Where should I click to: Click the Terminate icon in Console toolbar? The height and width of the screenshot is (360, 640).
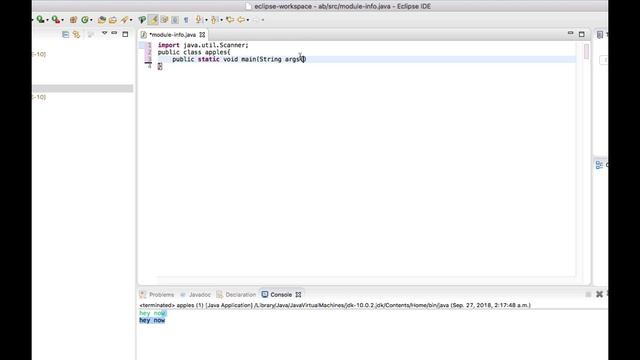588,294
